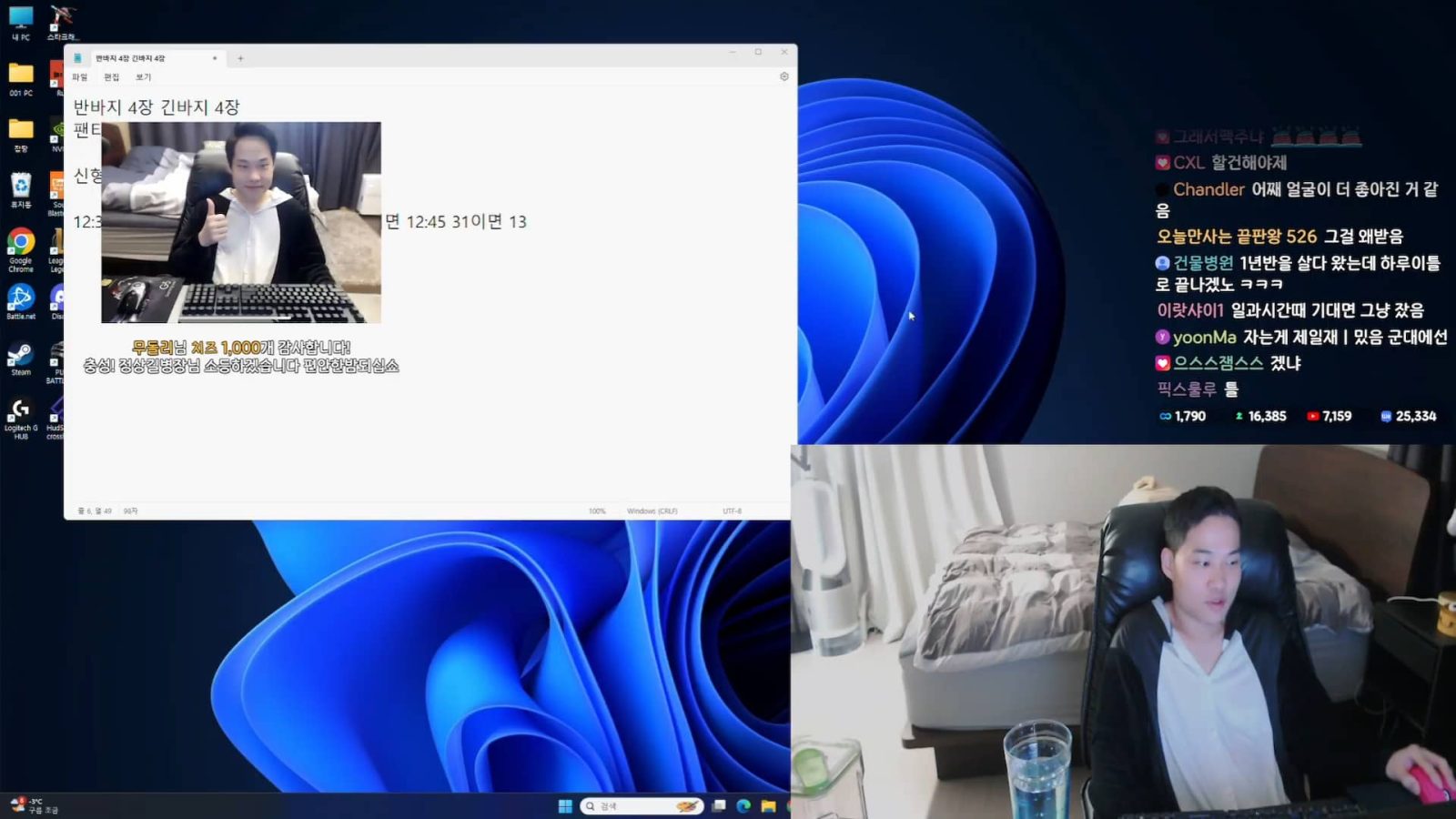Launch Logitech G HUB from the desktop

(x=21, y=418)
